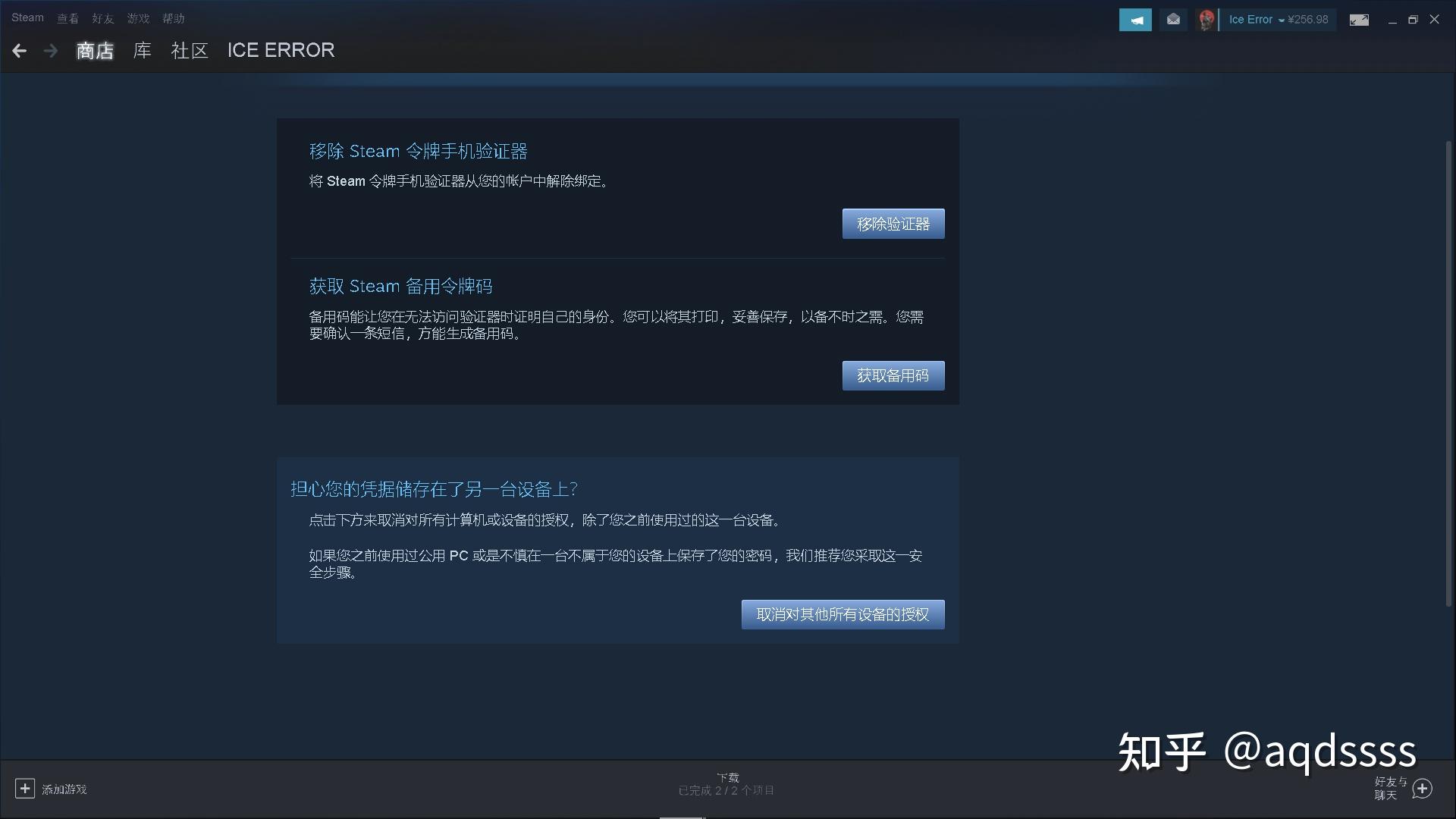The image size is (1456, 819).
Task: Switch to the 商店 tab
Action: pyautogui.click(x=94, y=50)
